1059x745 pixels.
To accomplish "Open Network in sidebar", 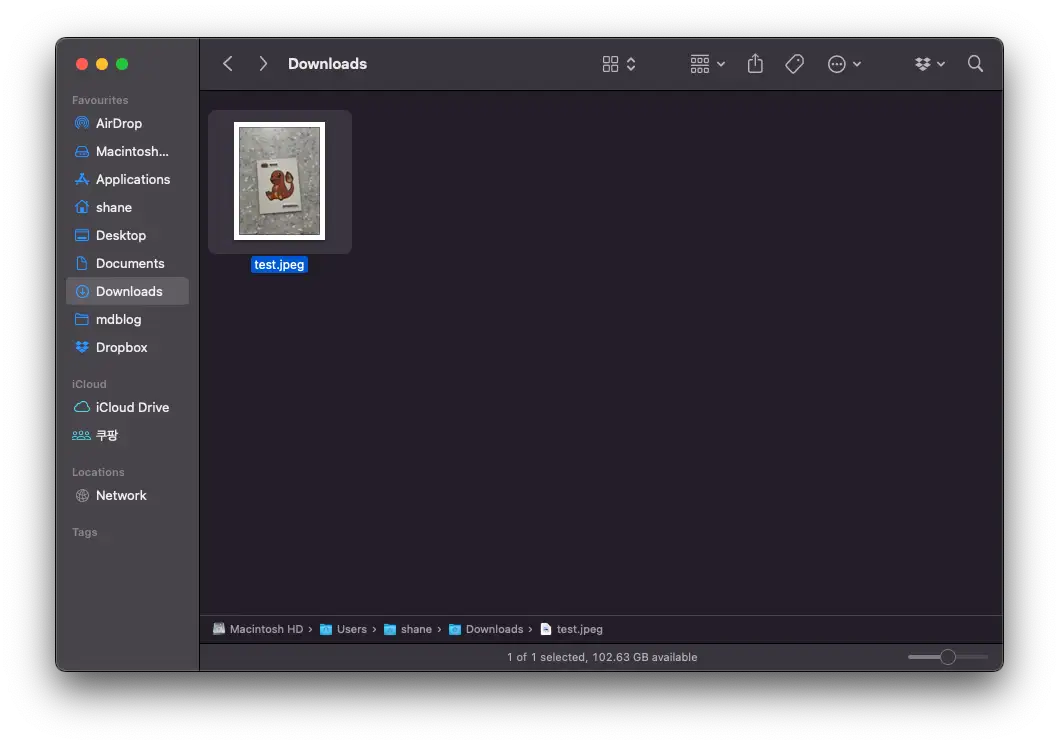I will [x=127, y=495].
